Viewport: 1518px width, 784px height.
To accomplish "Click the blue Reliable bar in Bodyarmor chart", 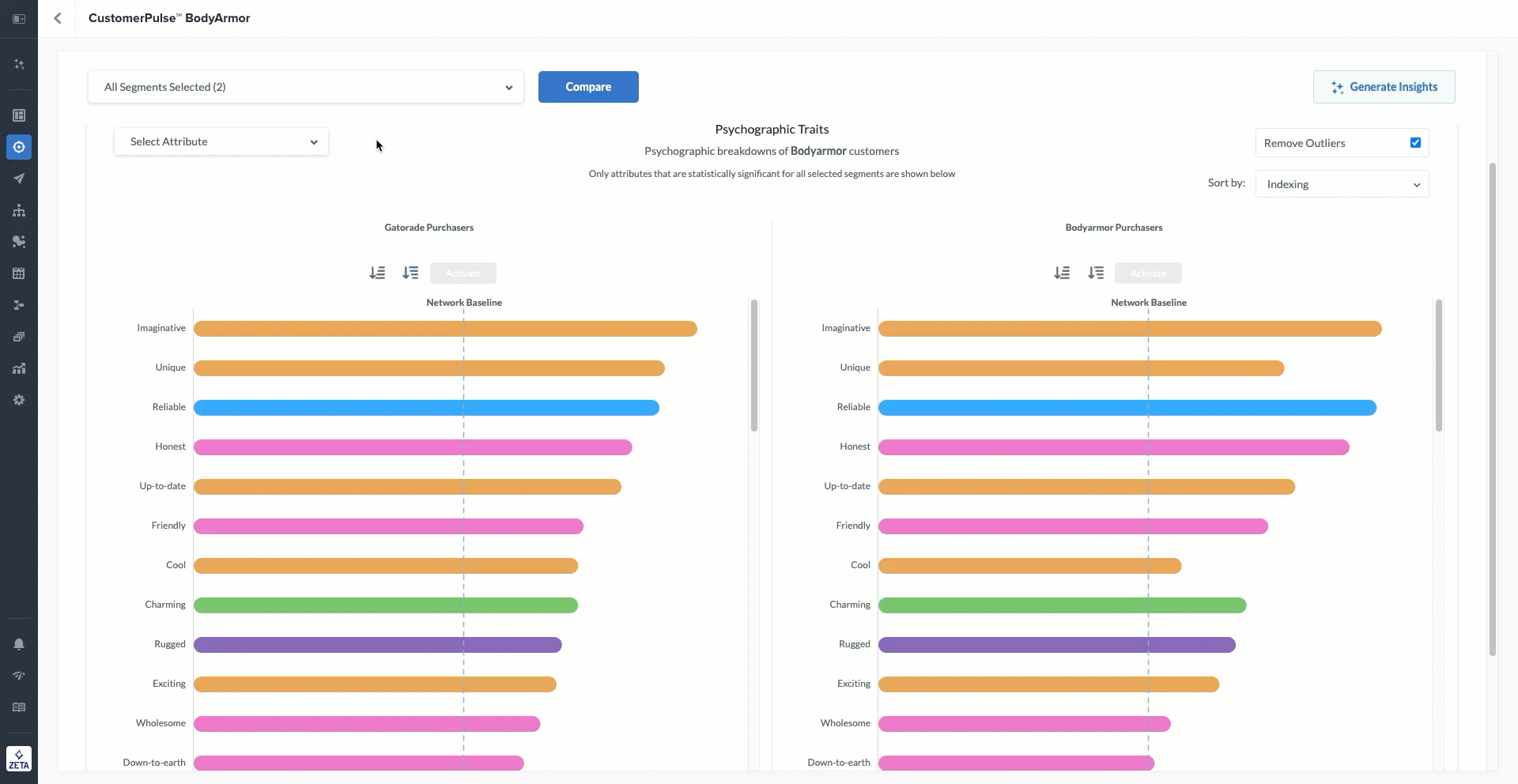I will pyautogui.click(x=1127, y=408).
